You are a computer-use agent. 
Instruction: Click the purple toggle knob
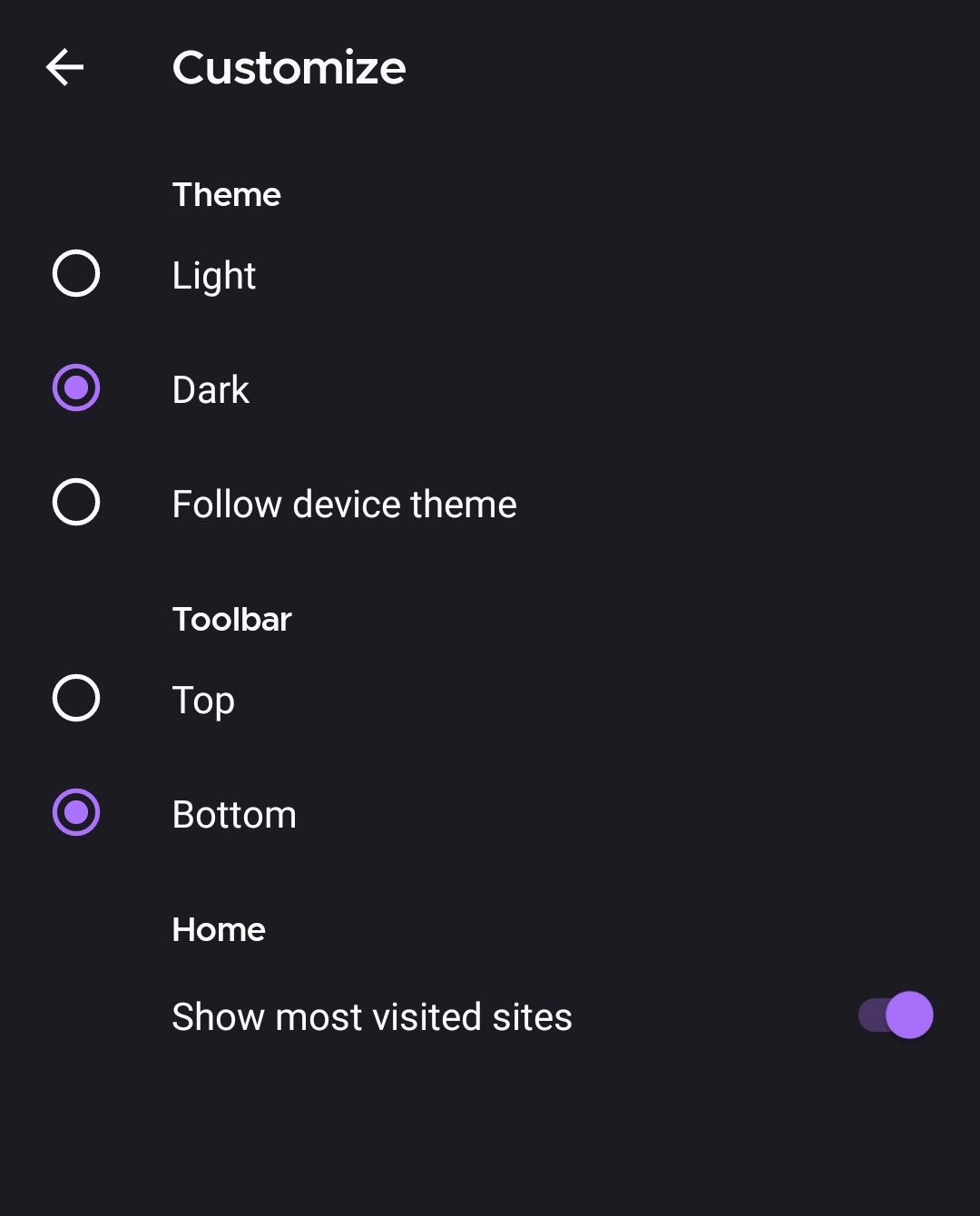pyautogui.click(x=907, y=1015)
